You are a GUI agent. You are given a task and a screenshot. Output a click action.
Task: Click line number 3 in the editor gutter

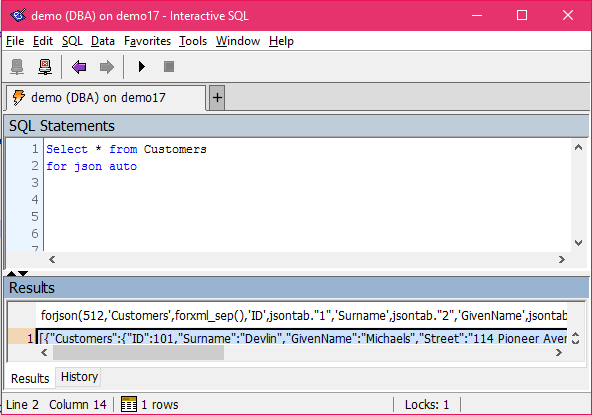pos(35,183)
